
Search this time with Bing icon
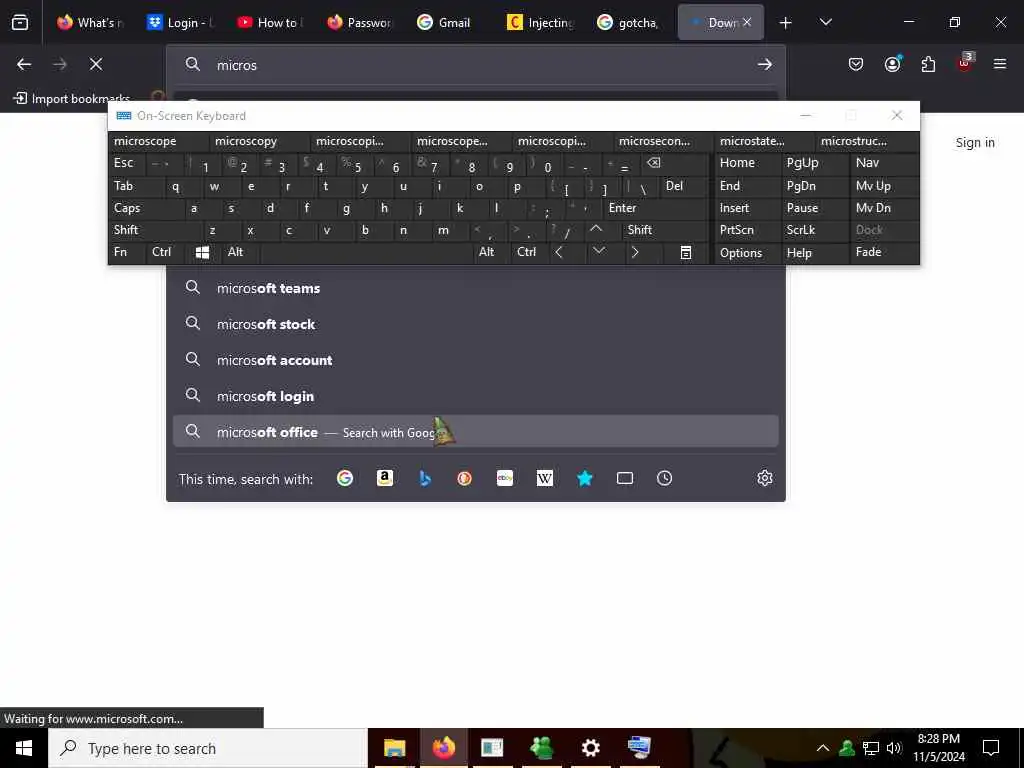pyautogui.click(x=425, y=478)
